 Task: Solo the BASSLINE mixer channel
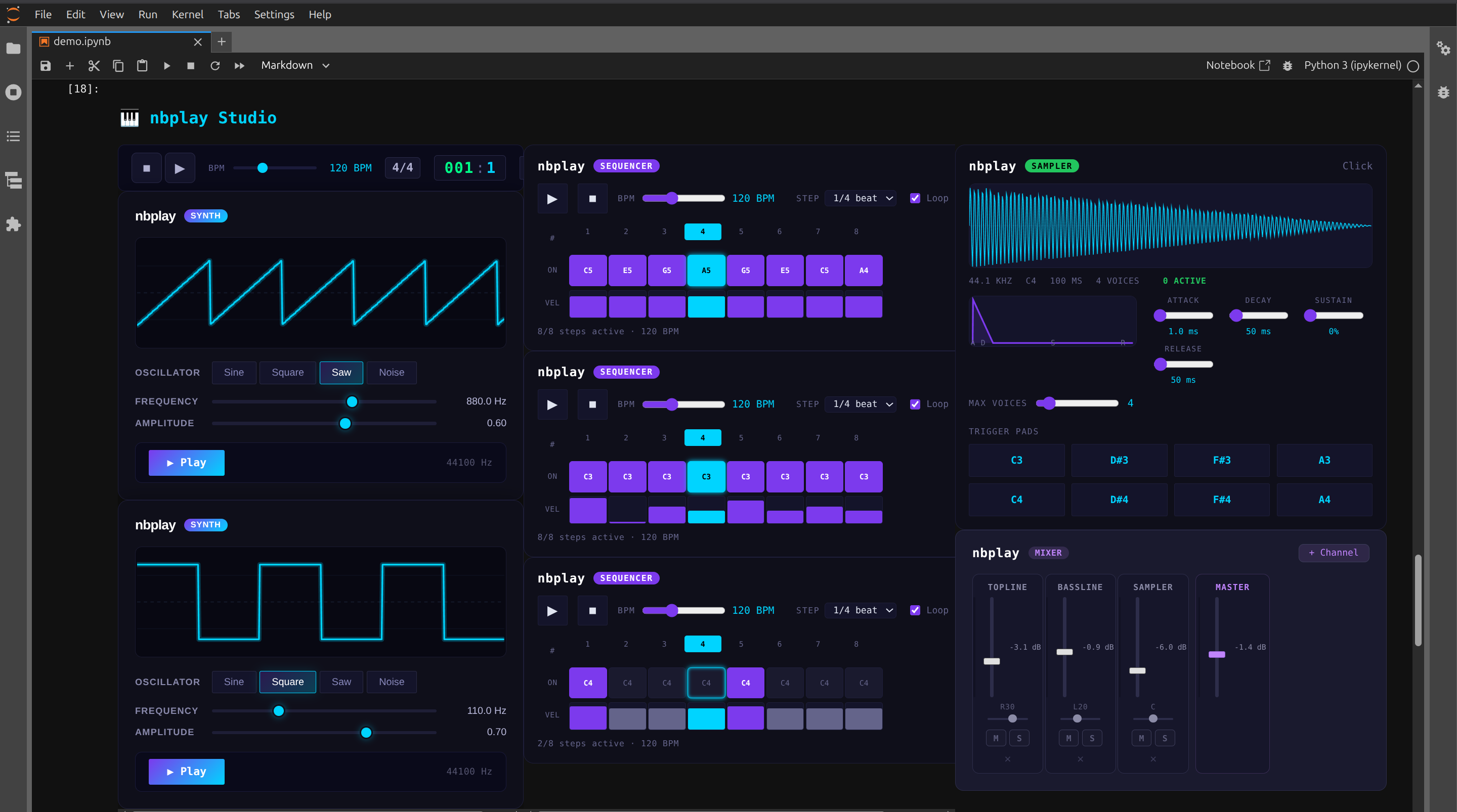pyautogui.click(x=1092, y=738)
